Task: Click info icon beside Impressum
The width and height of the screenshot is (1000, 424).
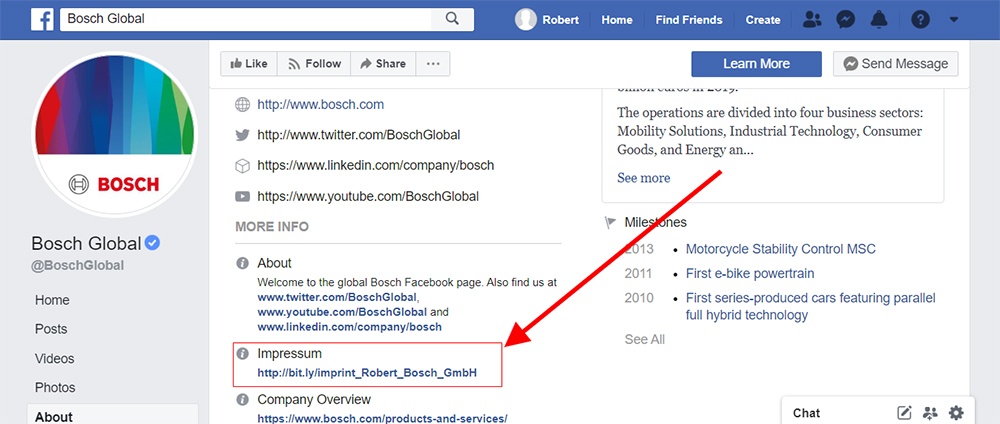Action: pyautogui.click(x=242, y=353)
